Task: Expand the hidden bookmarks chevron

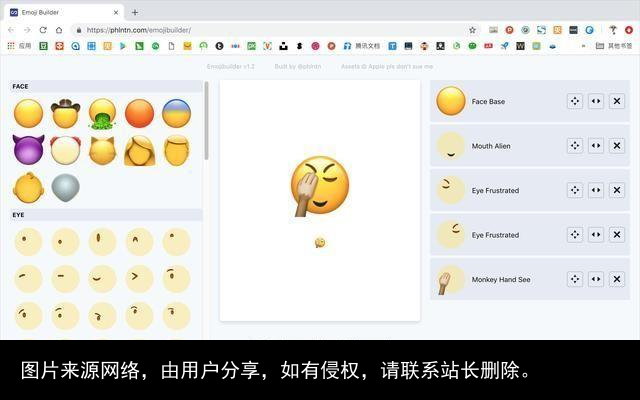Action: tap(583, 46)
